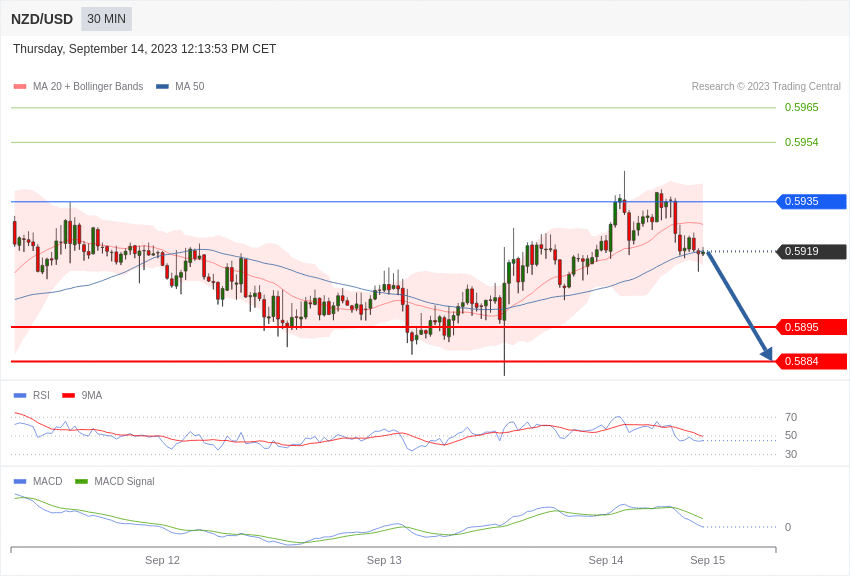Click the 9MA red legend swatch

68,396
